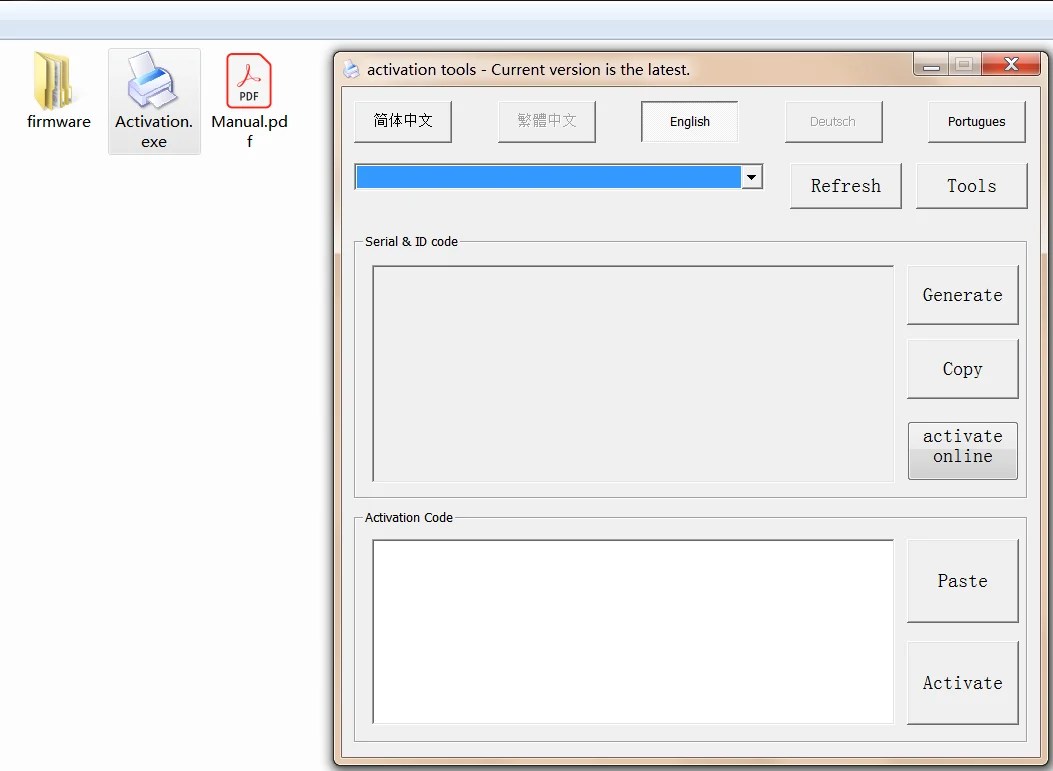The width and height of the screenshot is (1053, 771).
Task: Switch language to 简体中文
Action: pyautogui.click(x=403, y=122)
